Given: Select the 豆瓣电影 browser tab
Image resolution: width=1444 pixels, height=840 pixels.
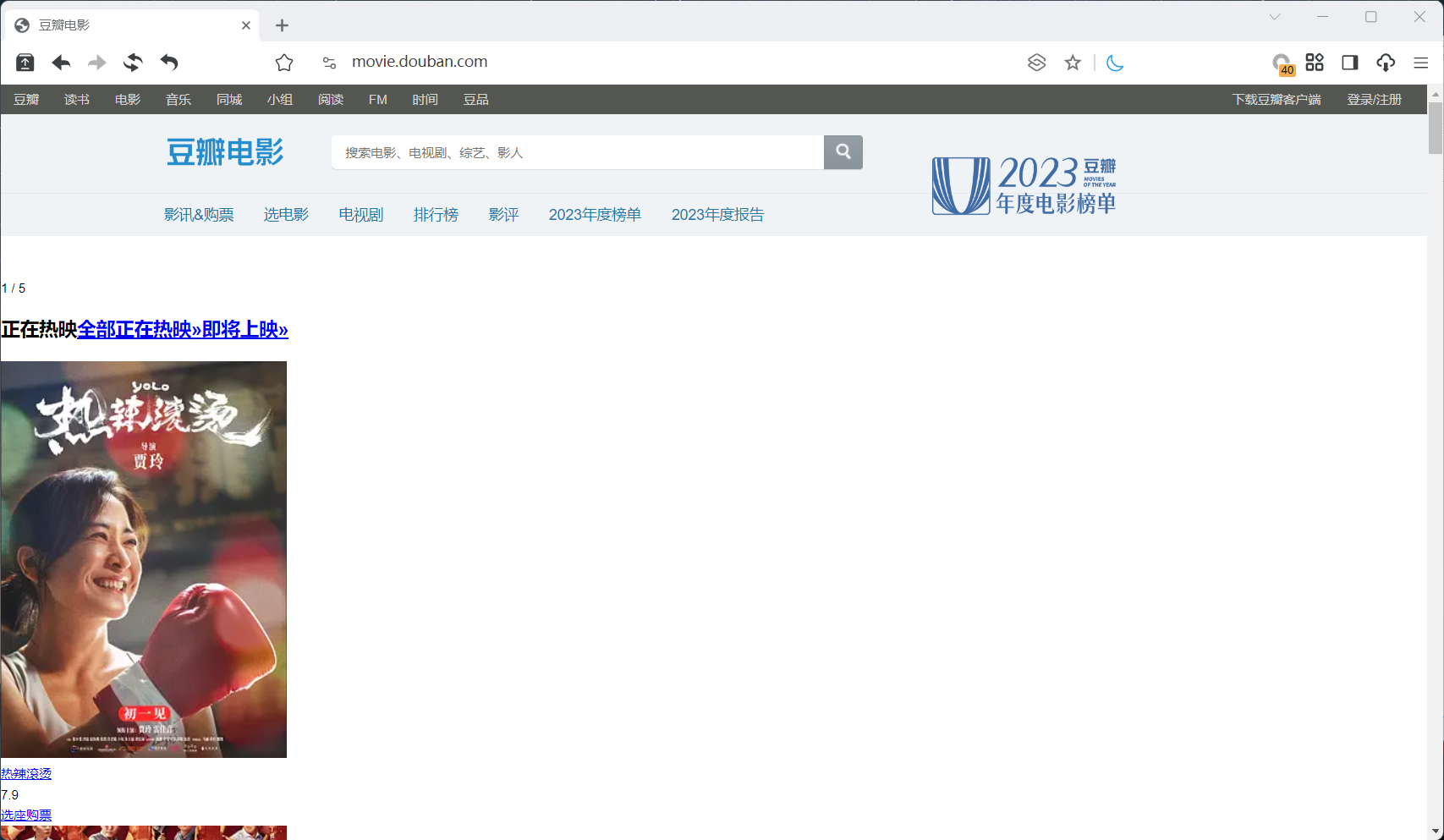Looking at the screenshot, I should pos(131,25).
